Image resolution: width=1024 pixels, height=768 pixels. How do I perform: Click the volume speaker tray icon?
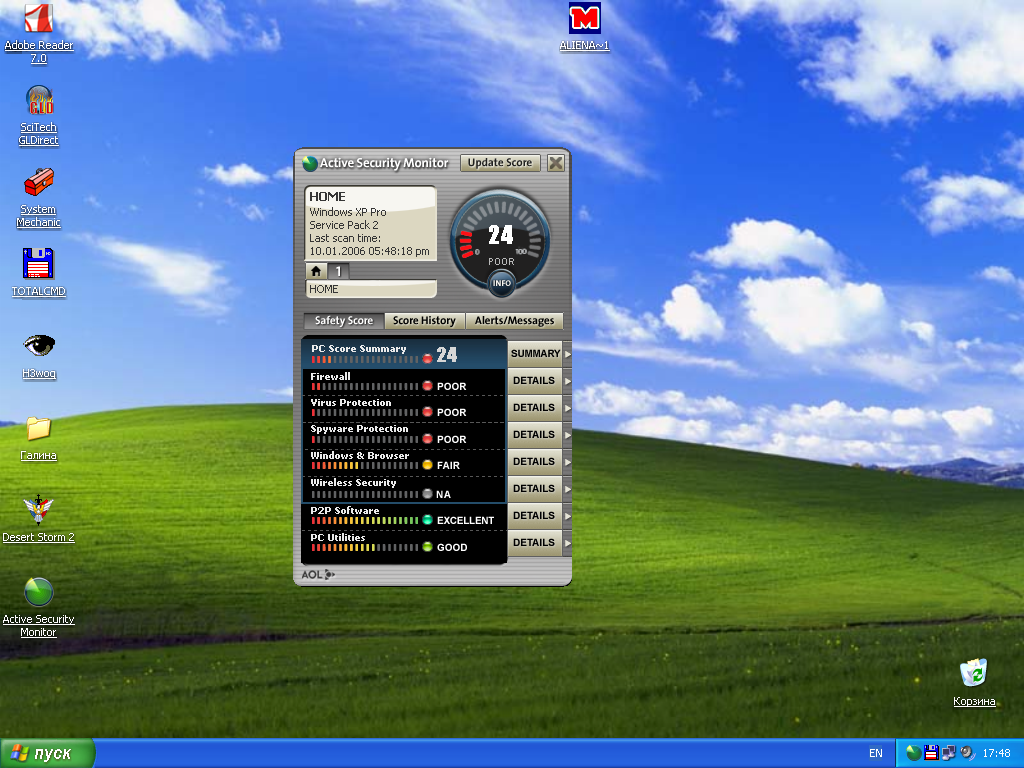967,754
